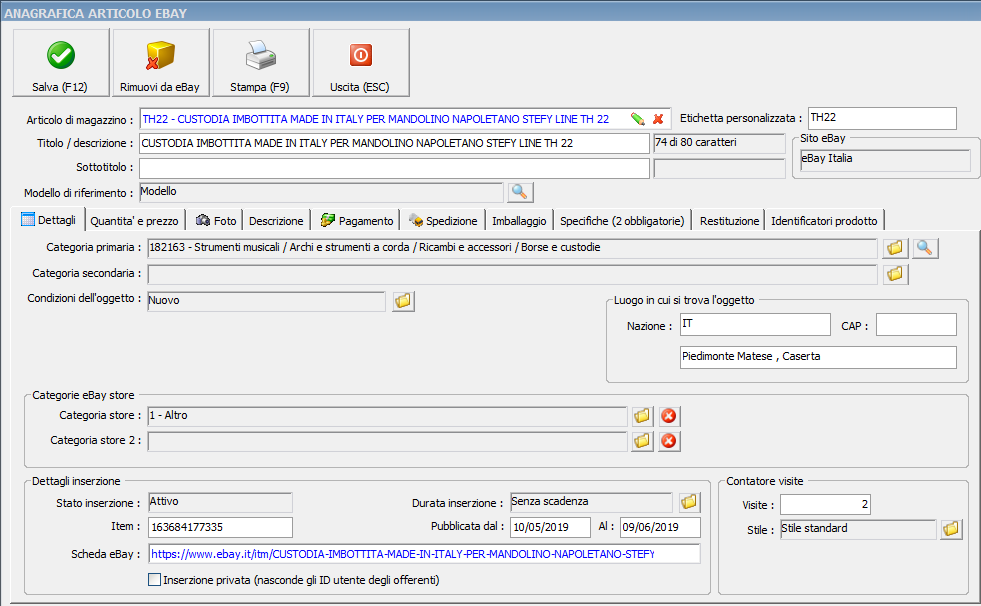Viewport: 981px width, 606px height.
Task: Click Pubblicata dal date 10/05/2019
Action: (x=550, y=527)
